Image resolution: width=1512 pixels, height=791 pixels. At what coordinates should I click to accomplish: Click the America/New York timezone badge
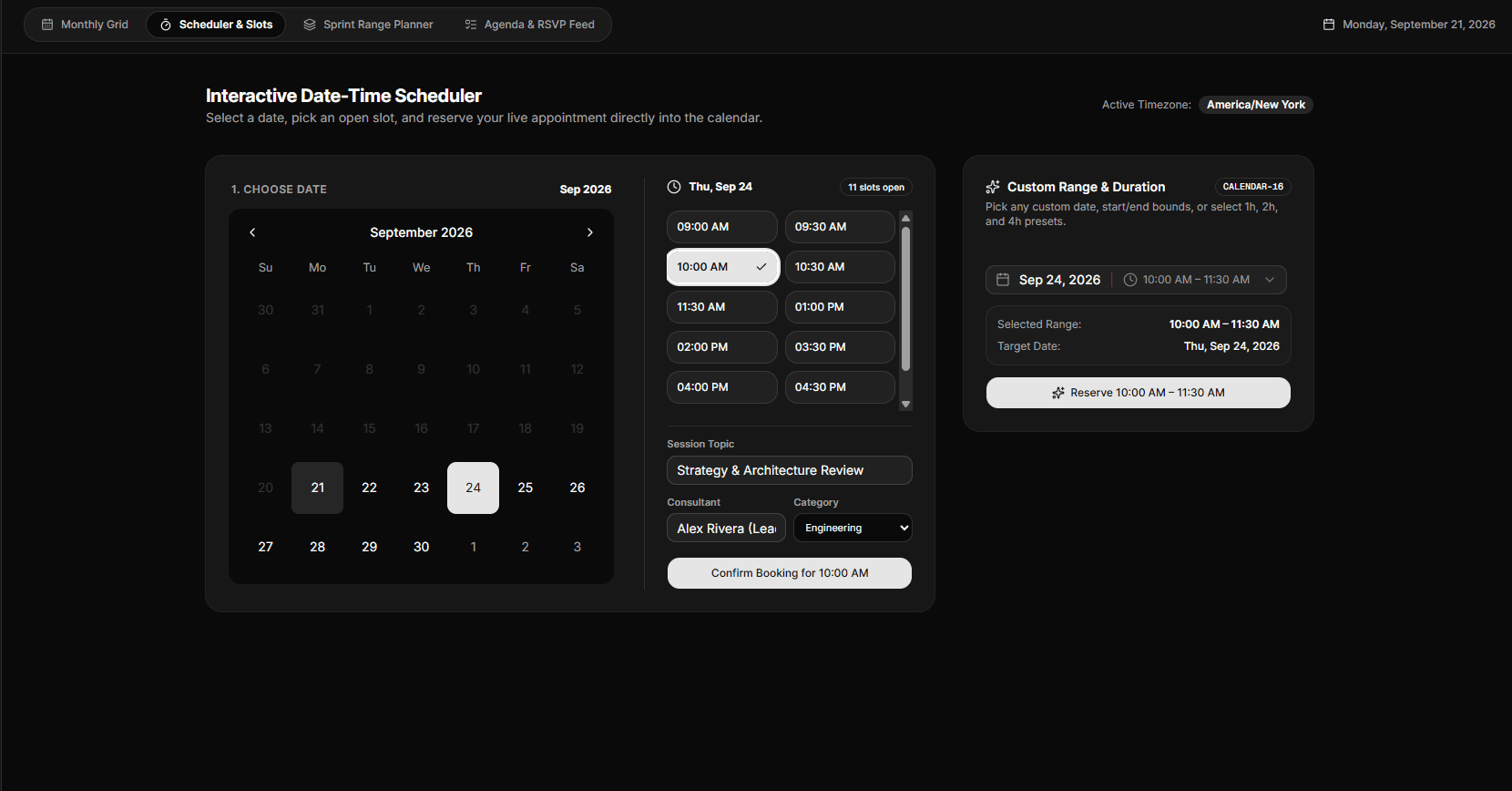tap(1256, 105)
